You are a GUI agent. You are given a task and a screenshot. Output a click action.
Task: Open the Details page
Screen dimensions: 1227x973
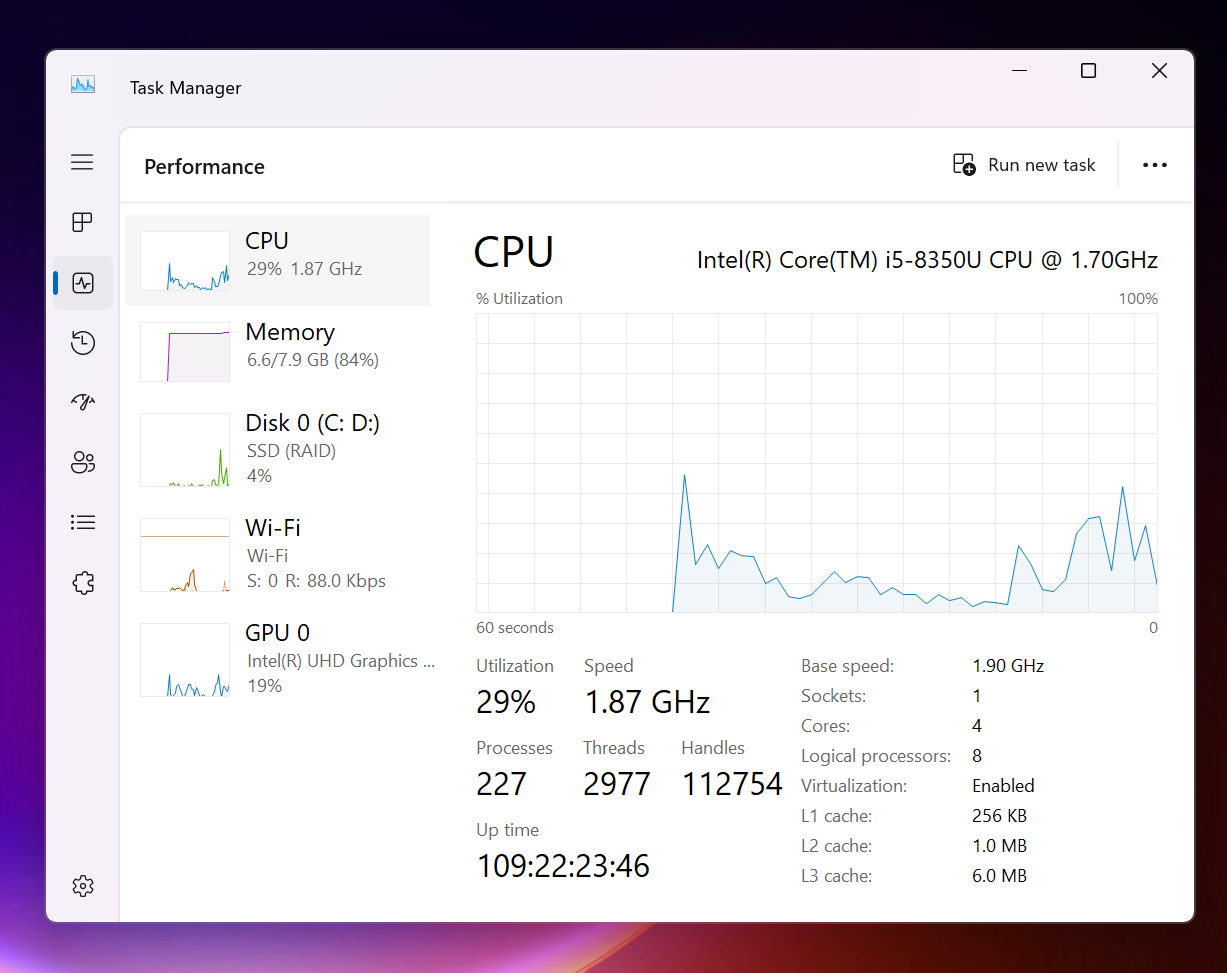point(83,522)
